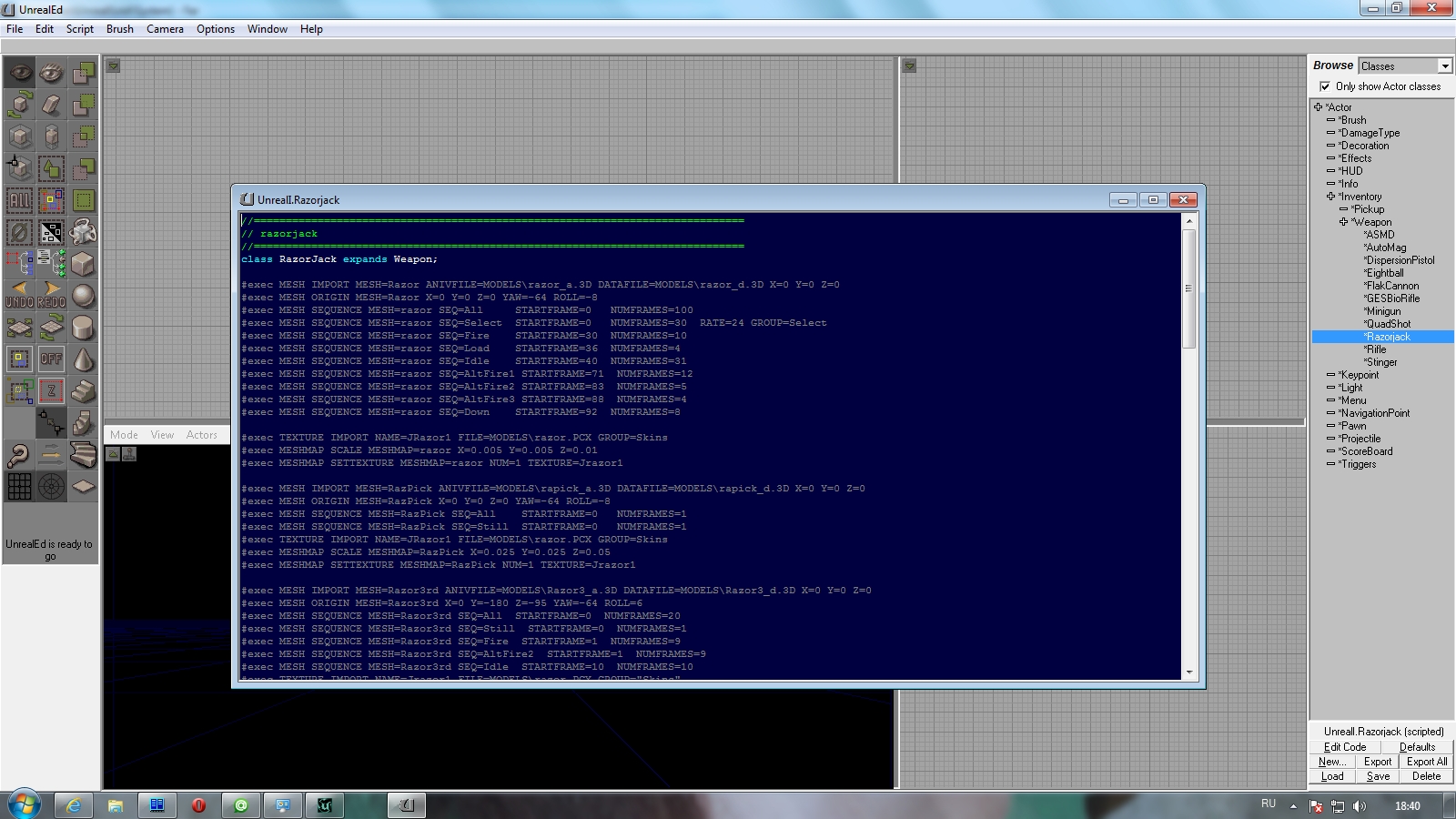Click the Defaults button
This screenshot has height=819, width=1456.
point(1417,747)
